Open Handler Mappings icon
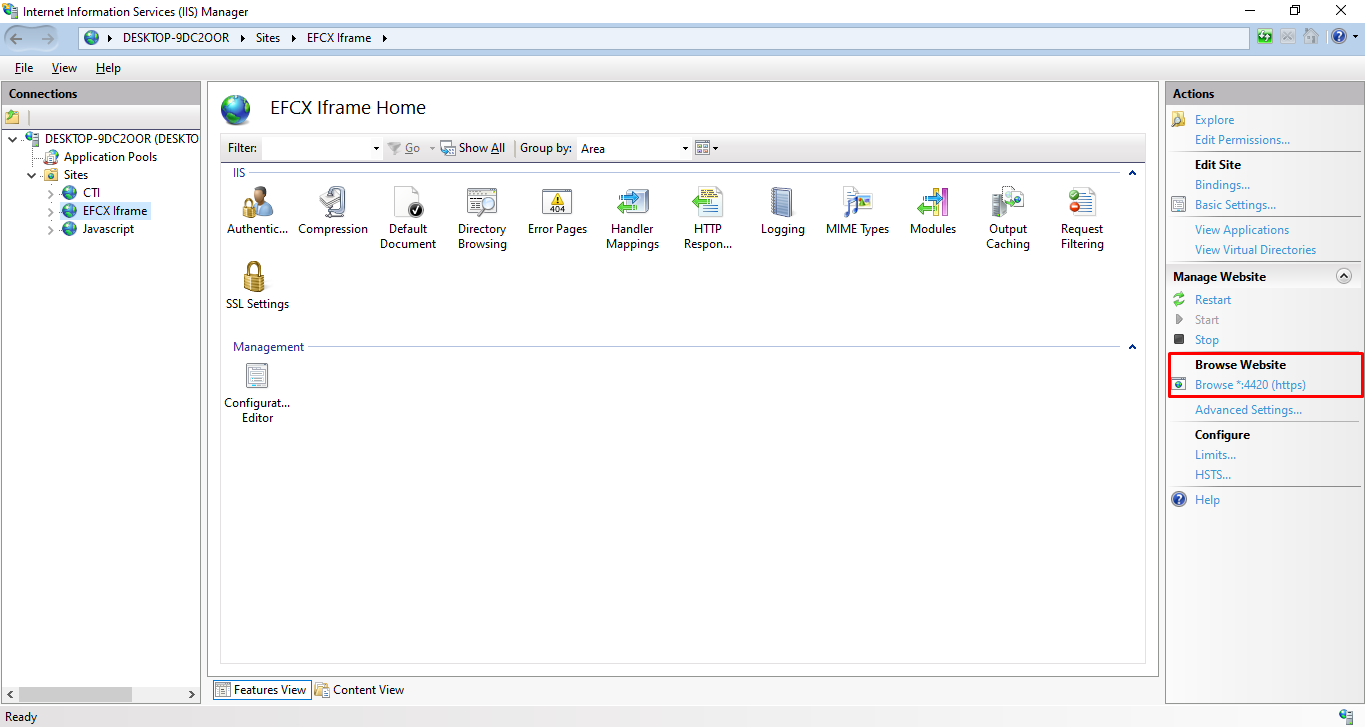Screen dimensions: 1365x727 632,204
